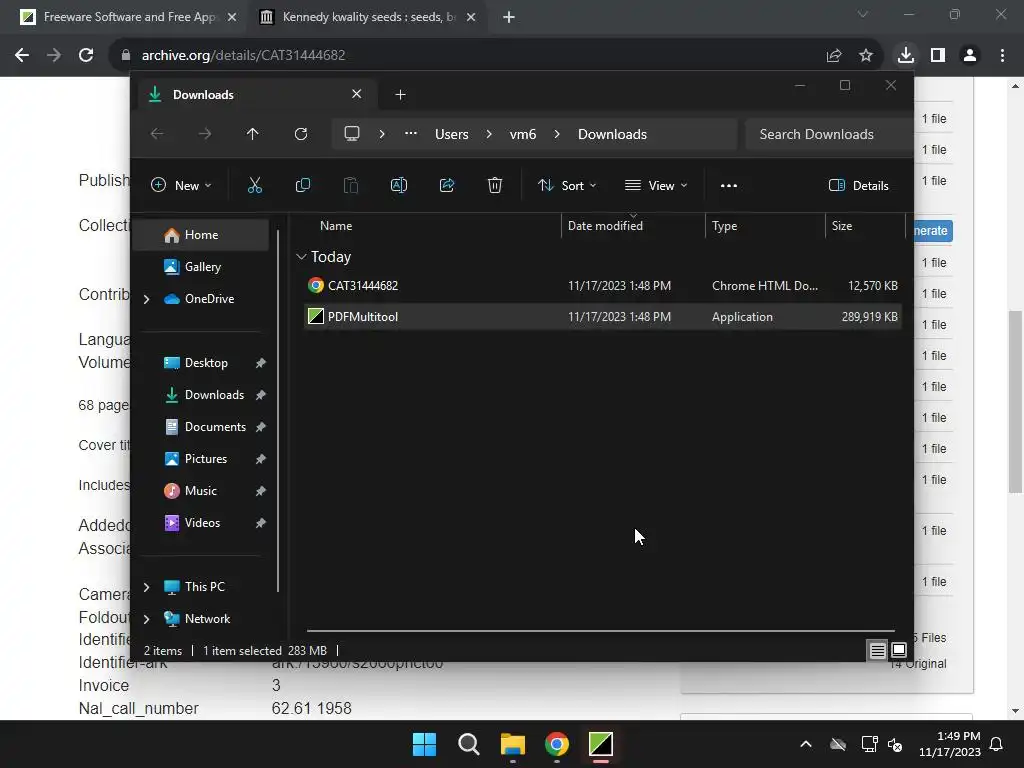Click the PDFMultitool icon on taskbar

(x=601, y=744)
